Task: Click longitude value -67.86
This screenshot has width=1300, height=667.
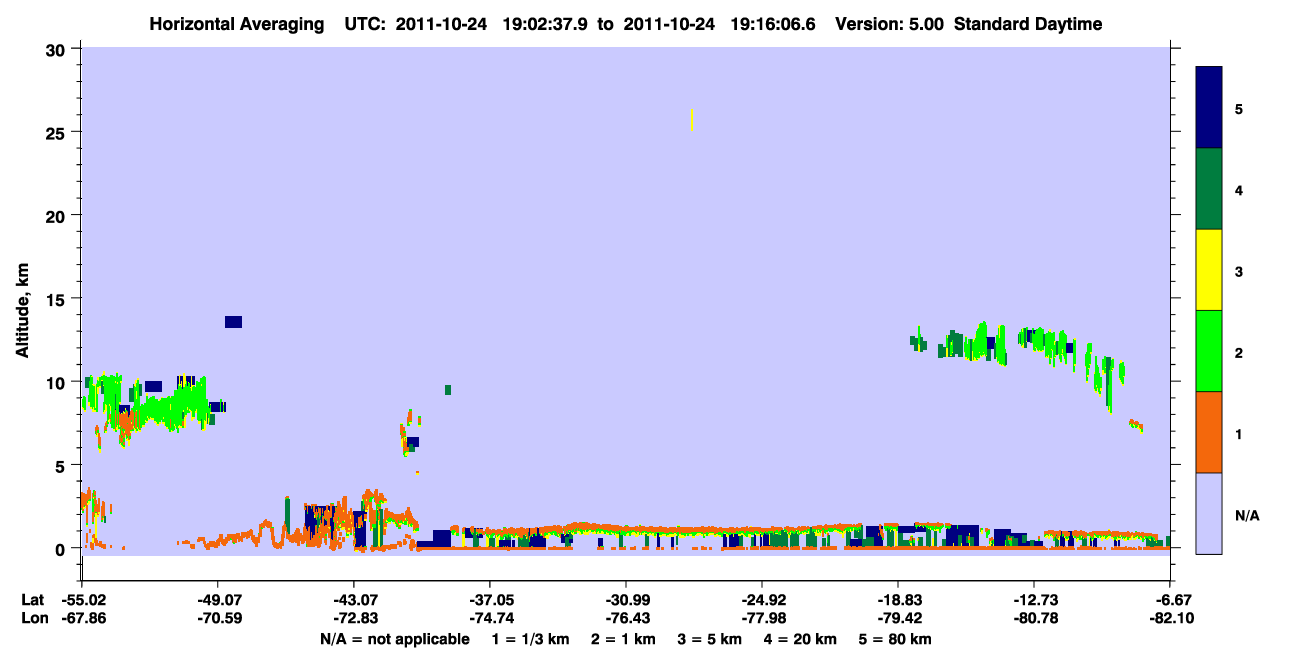Action: tap(82, 618)
